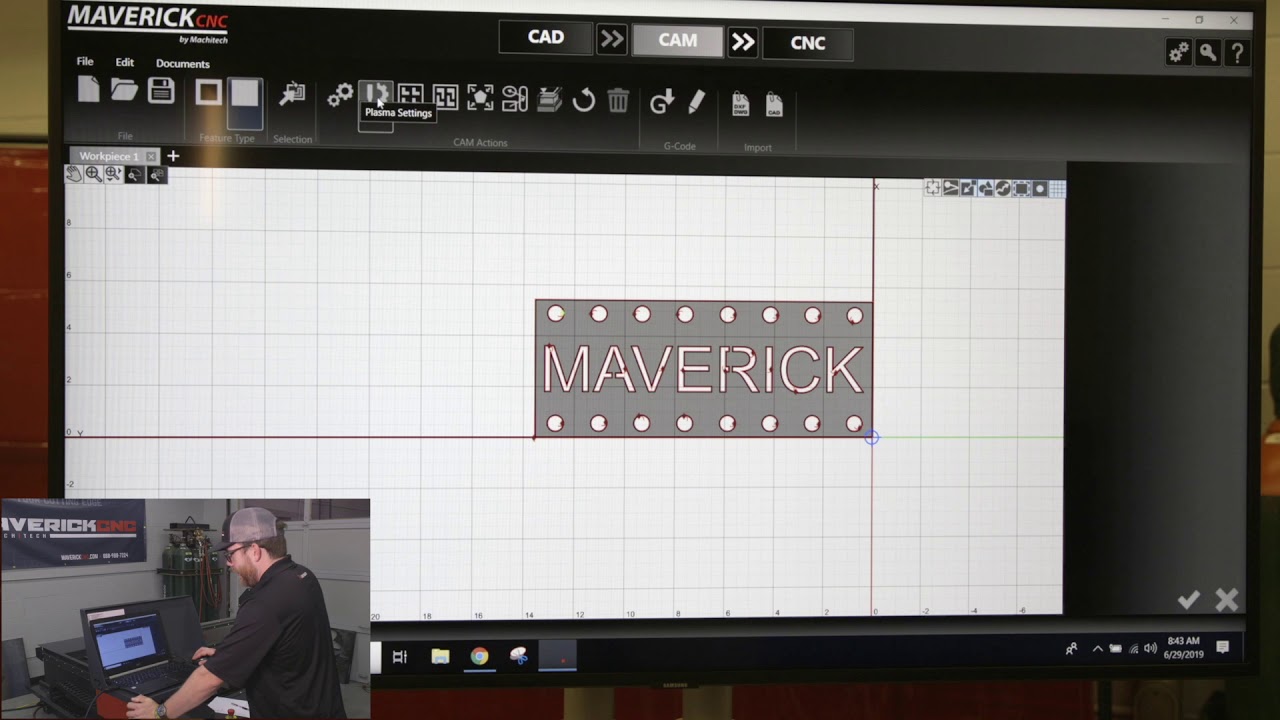Select the pan hand tool
The height and width of the screenshot is (720, 1280).
[x=74, y=174]
